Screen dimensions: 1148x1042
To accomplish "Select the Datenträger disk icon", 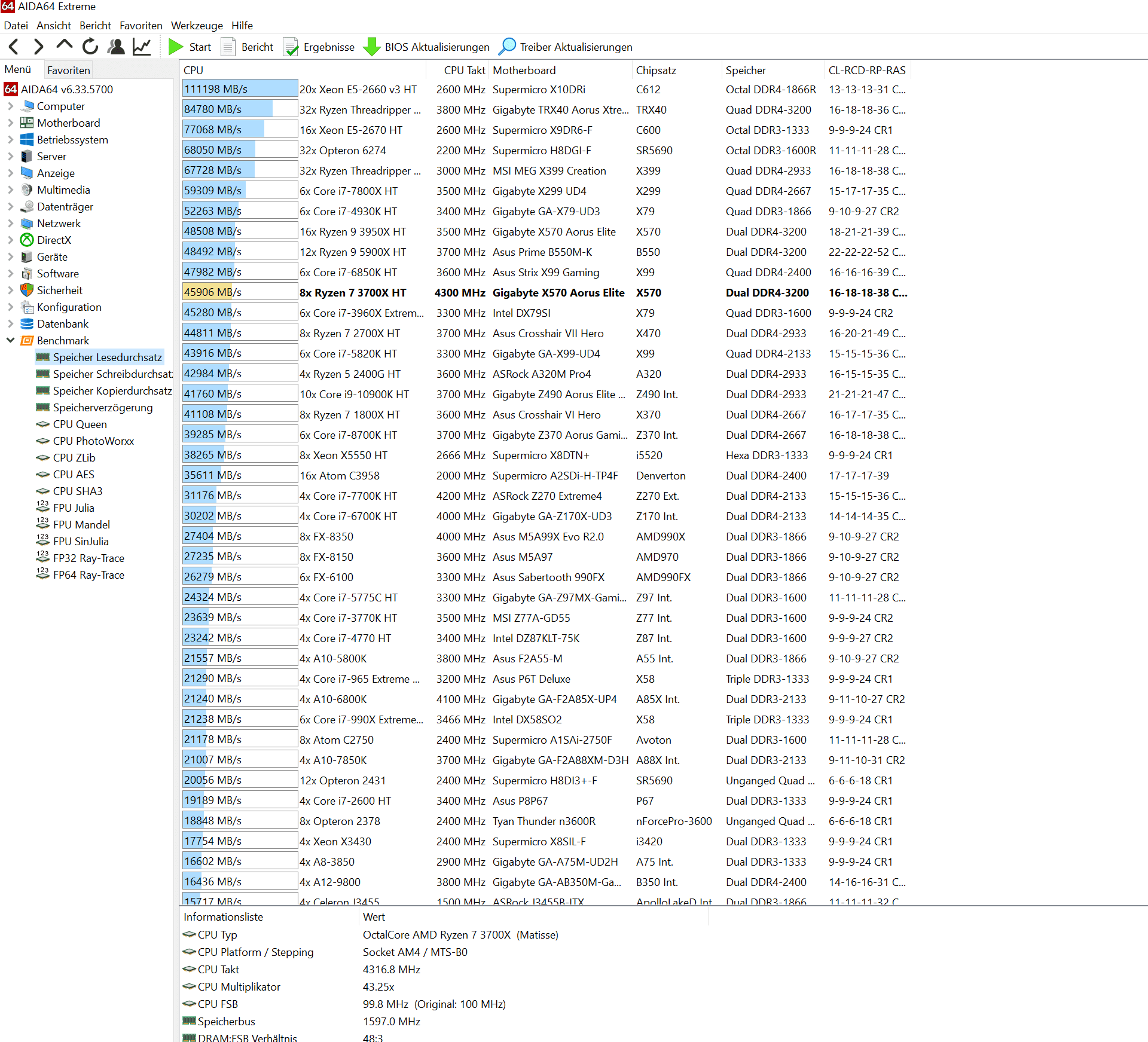I will [x=27, y=207].
